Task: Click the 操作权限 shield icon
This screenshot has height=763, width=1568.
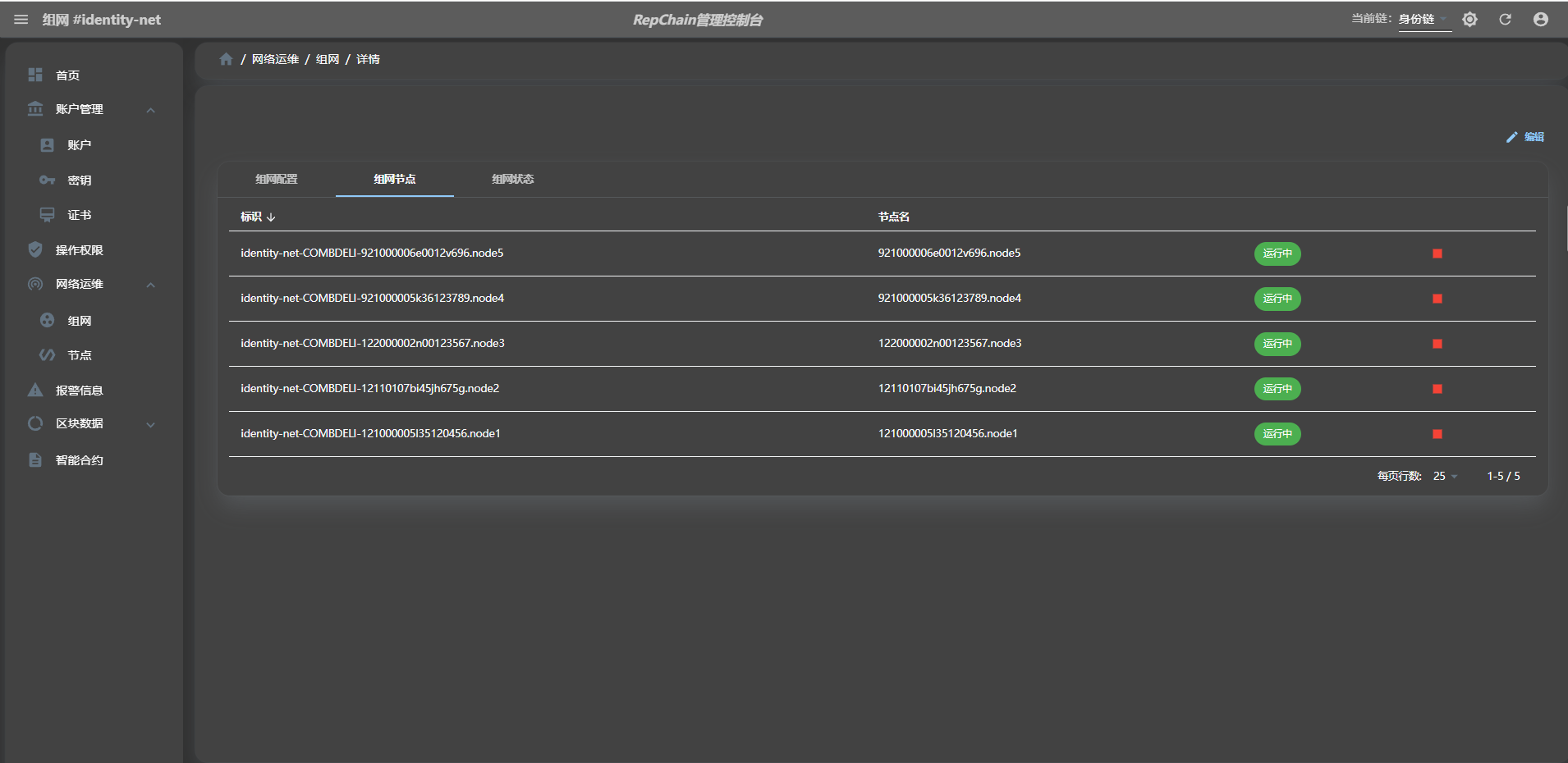Action: [x=35, y=249]
